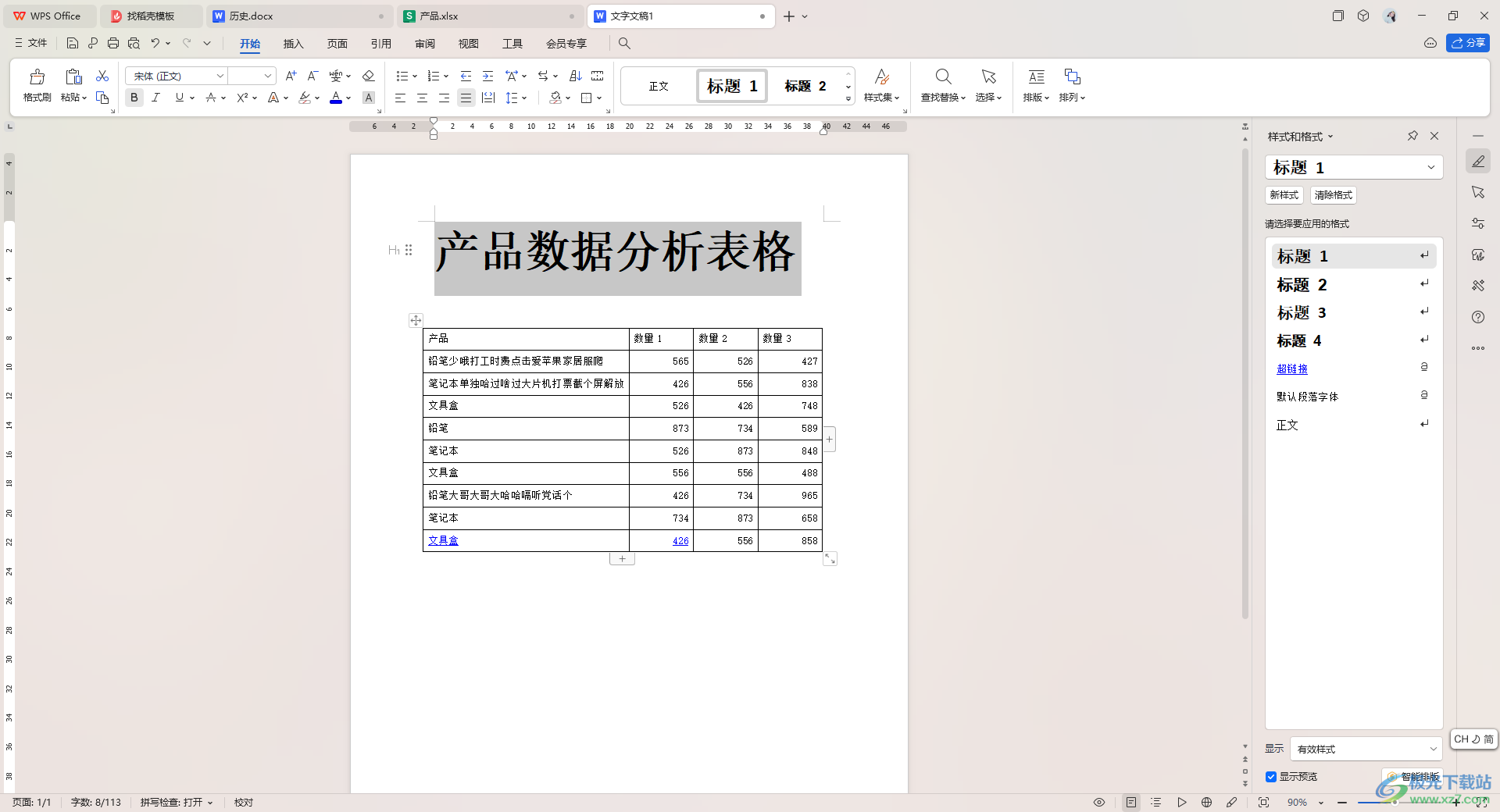The width and height of the screenshot is (1500, 812).
Task: Click the decrease font size icon
Action: [x=312, y=76]
